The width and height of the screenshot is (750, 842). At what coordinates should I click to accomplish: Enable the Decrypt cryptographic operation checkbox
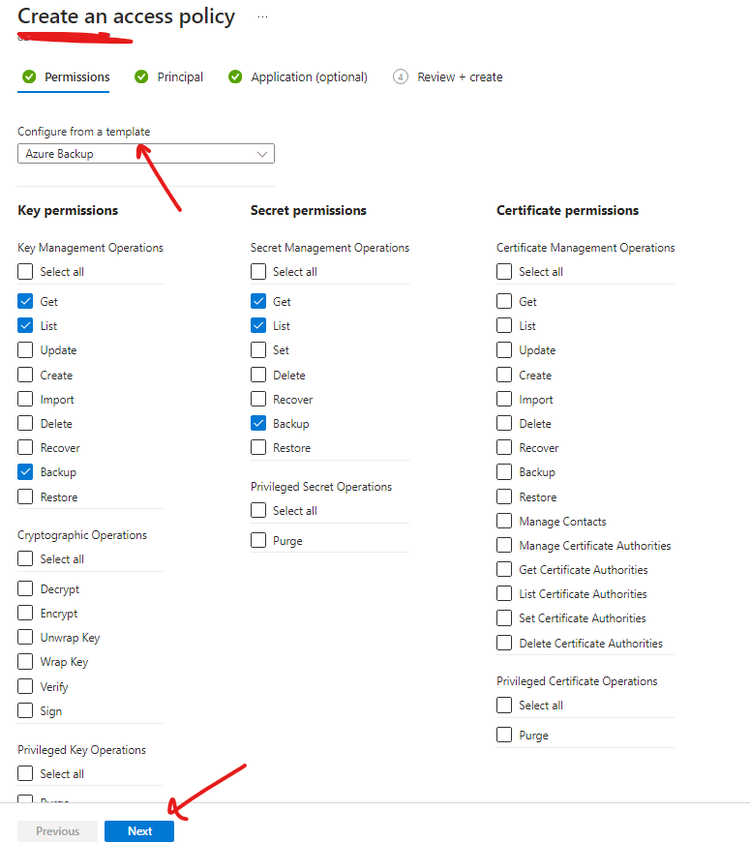[26, 589]
